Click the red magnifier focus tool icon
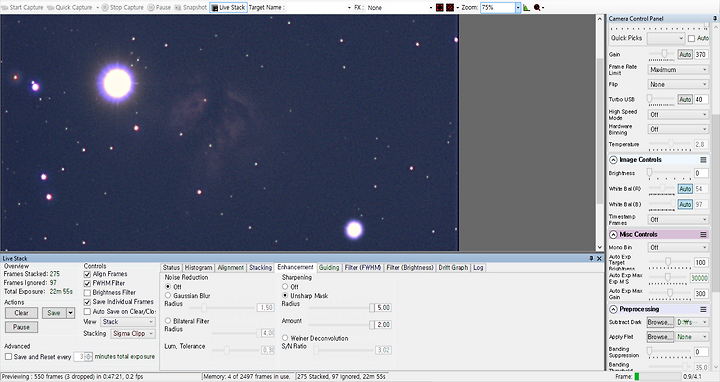 point(537,7)
